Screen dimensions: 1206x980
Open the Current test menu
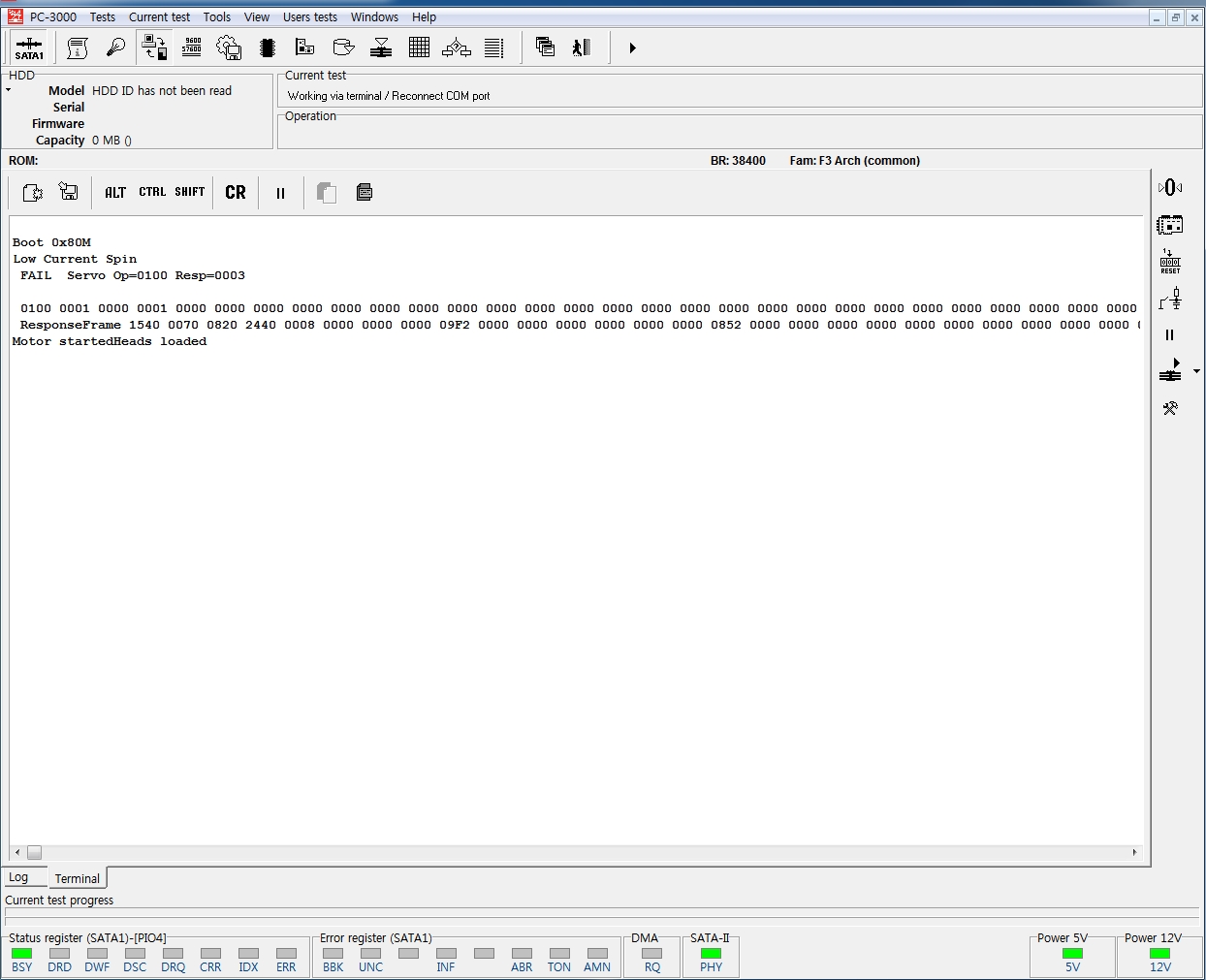coord(160,16)
